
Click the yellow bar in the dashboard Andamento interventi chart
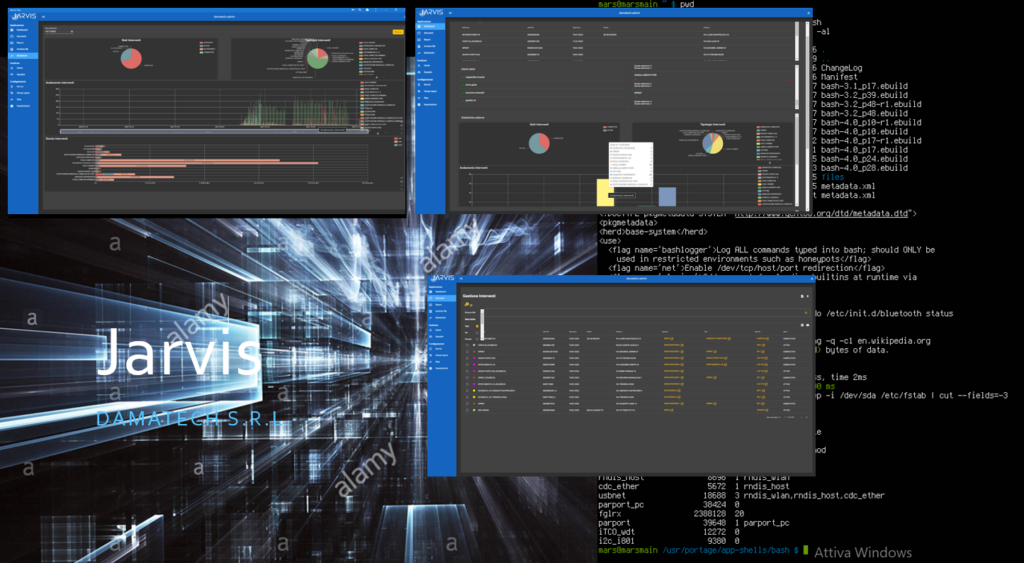click(605, 193)
